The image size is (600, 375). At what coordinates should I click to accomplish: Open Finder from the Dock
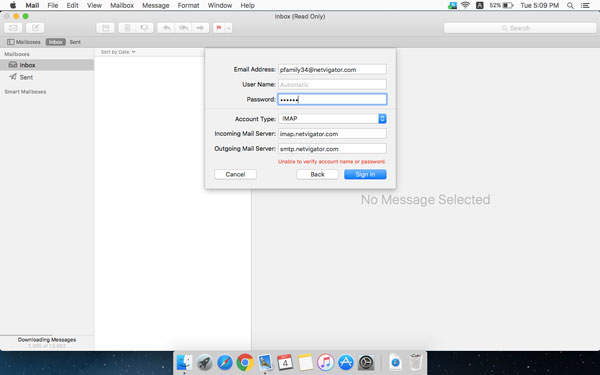pos(184,362)
